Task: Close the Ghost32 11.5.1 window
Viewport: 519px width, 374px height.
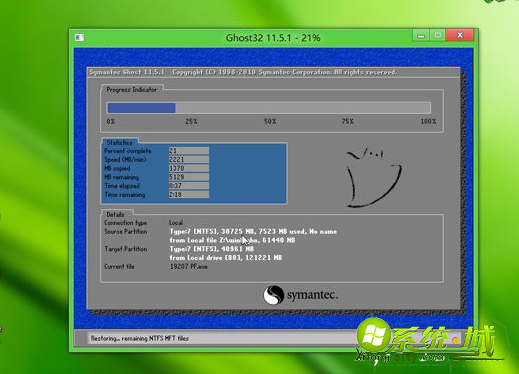Action: point(460,35)
